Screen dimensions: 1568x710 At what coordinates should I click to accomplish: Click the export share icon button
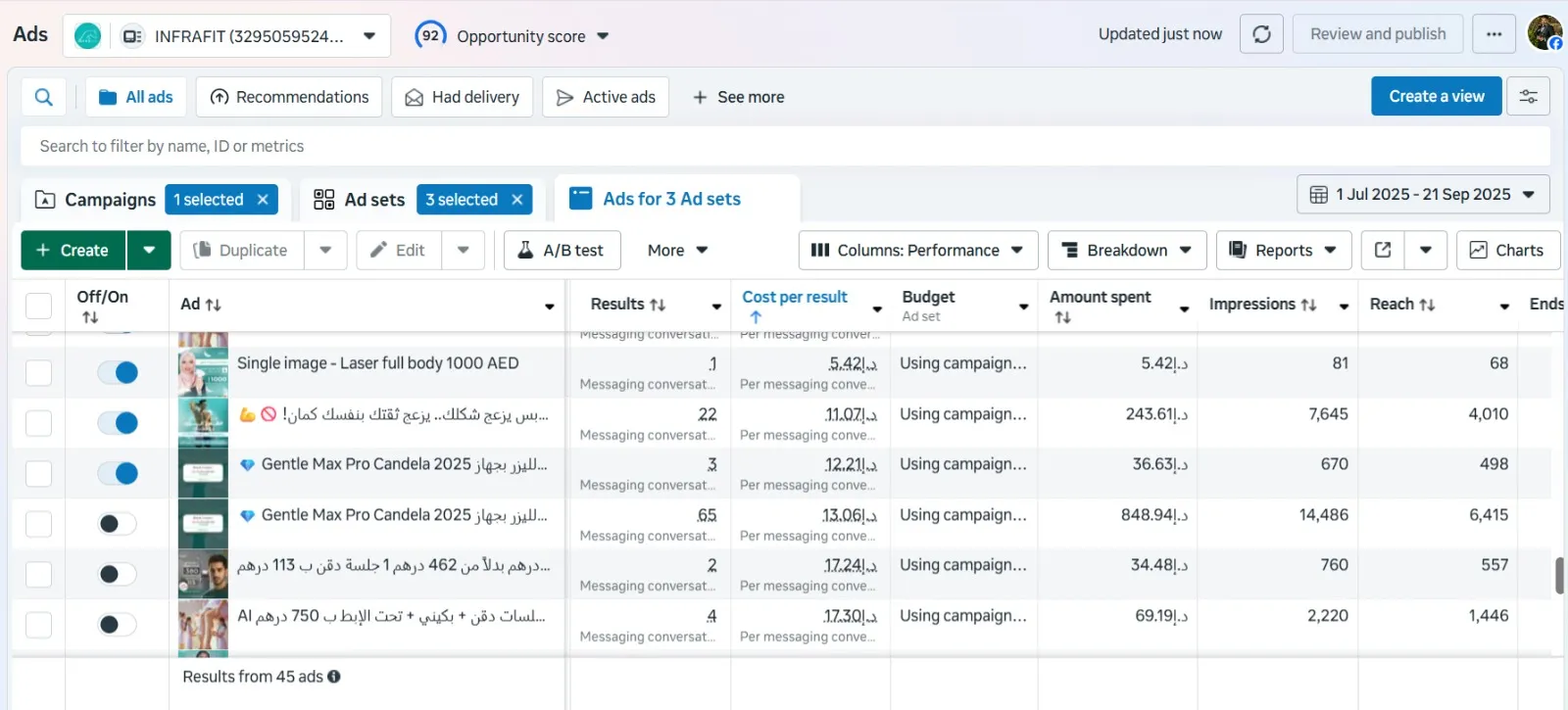pyautogui.click(x=1383, y=250)
